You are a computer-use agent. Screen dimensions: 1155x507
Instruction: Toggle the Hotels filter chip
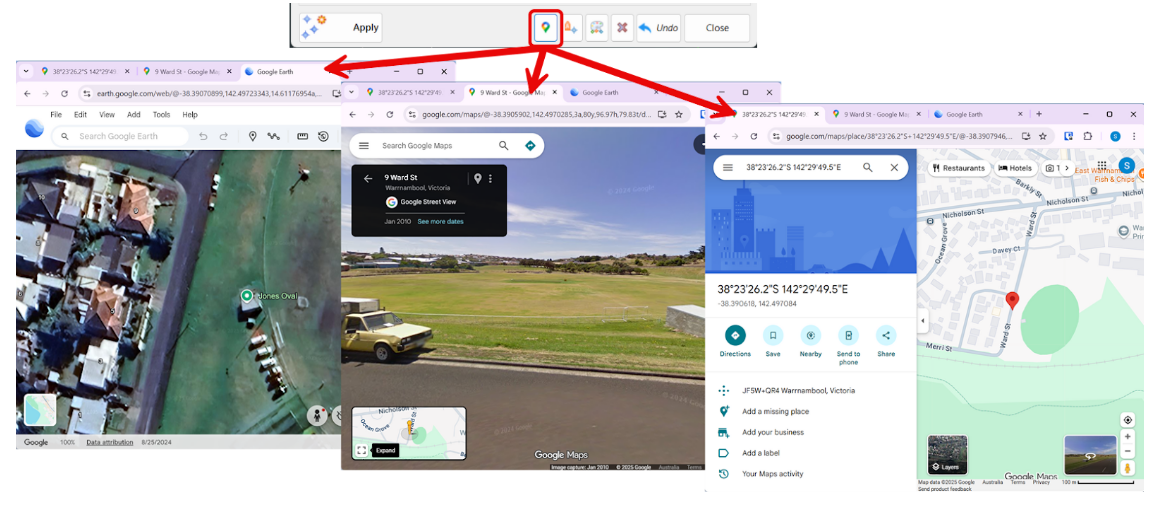point(1014,168)
